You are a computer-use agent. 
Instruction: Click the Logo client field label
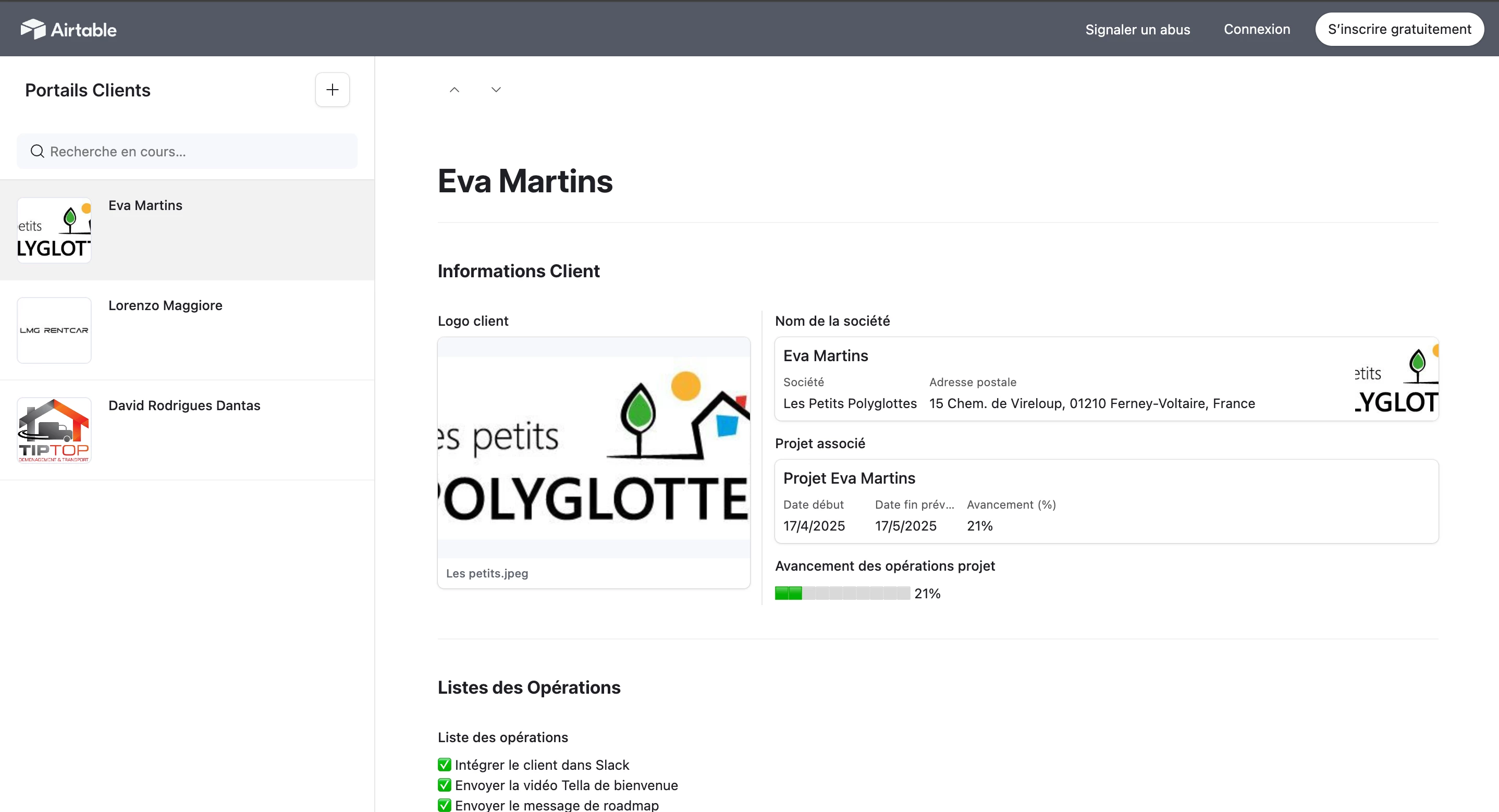473,321
